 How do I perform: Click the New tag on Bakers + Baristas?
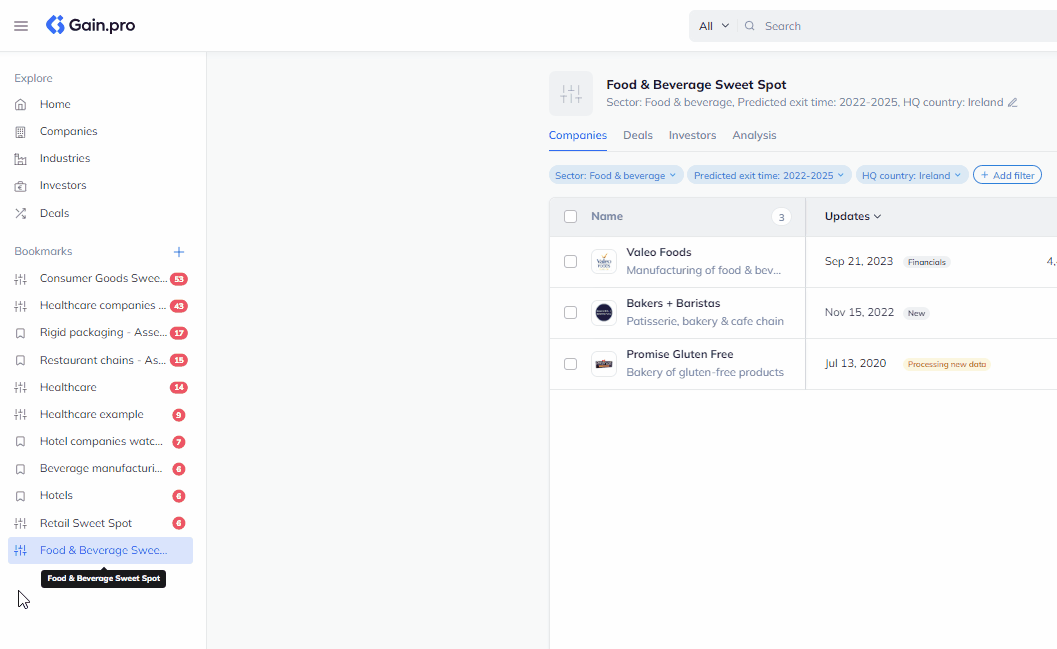(916, 313)
